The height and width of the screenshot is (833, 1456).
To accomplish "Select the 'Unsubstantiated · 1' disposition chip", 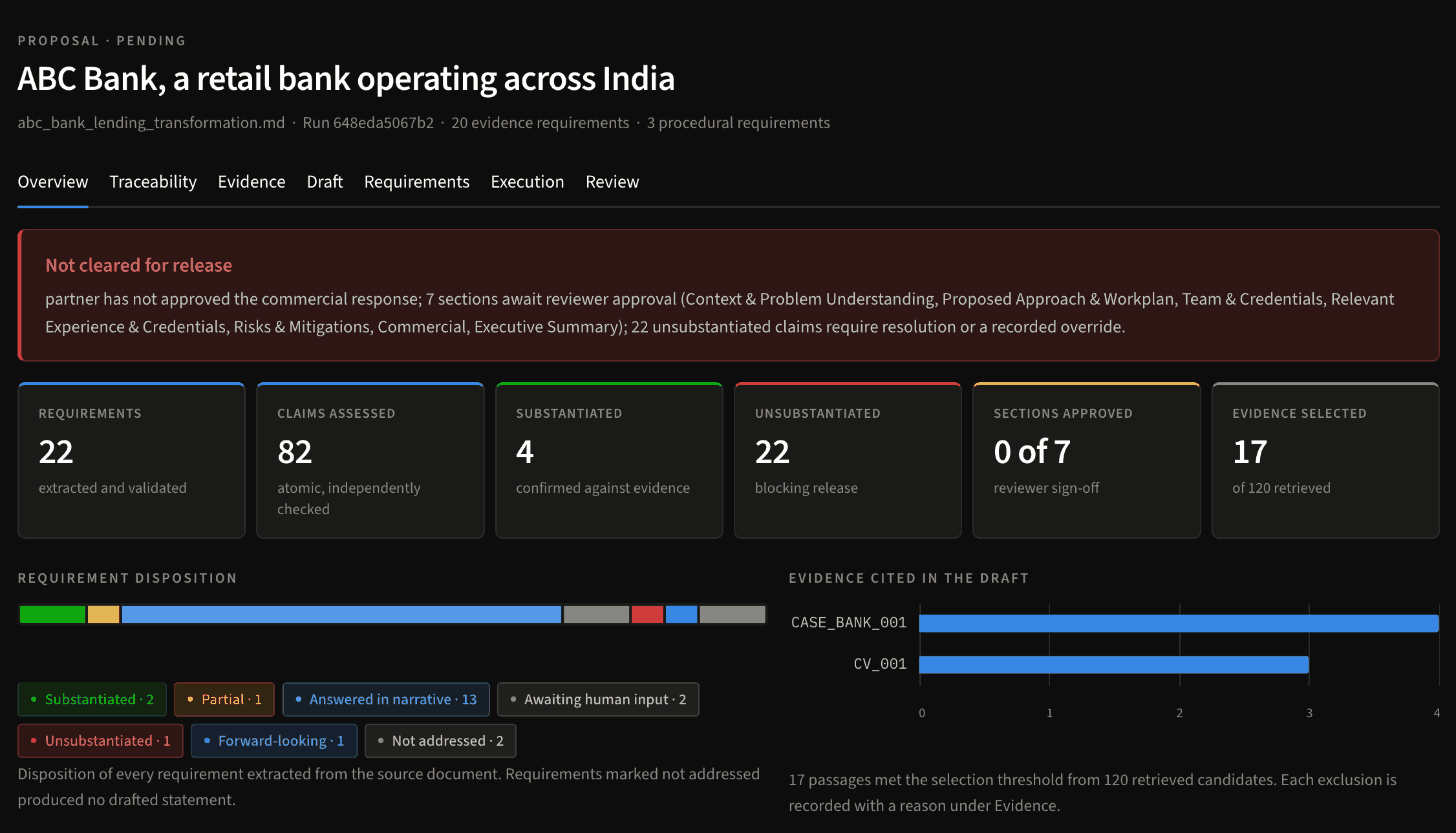I will 100,741.
